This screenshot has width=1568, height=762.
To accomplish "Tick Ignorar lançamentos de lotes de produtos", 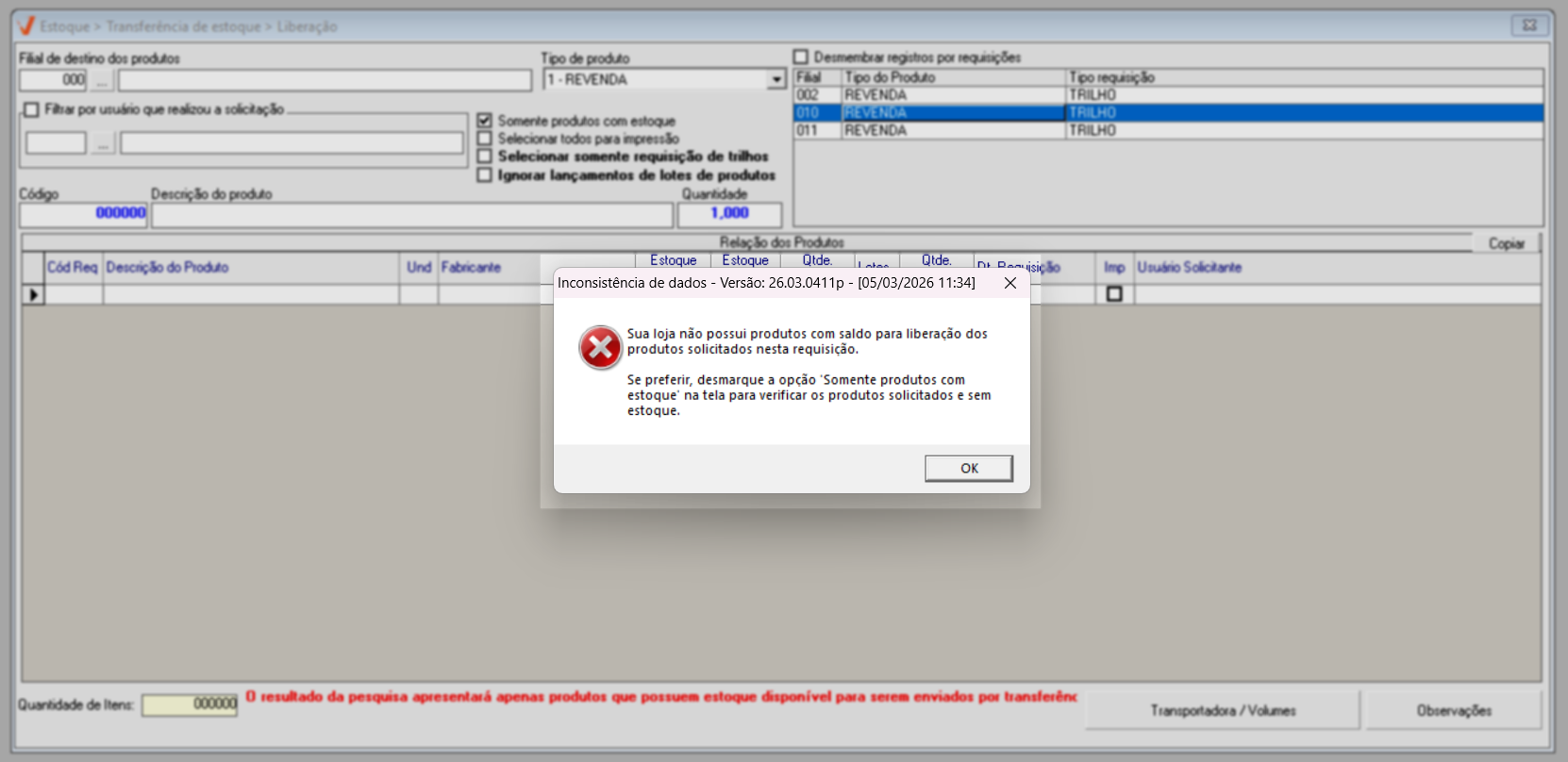I will point(485,174).
